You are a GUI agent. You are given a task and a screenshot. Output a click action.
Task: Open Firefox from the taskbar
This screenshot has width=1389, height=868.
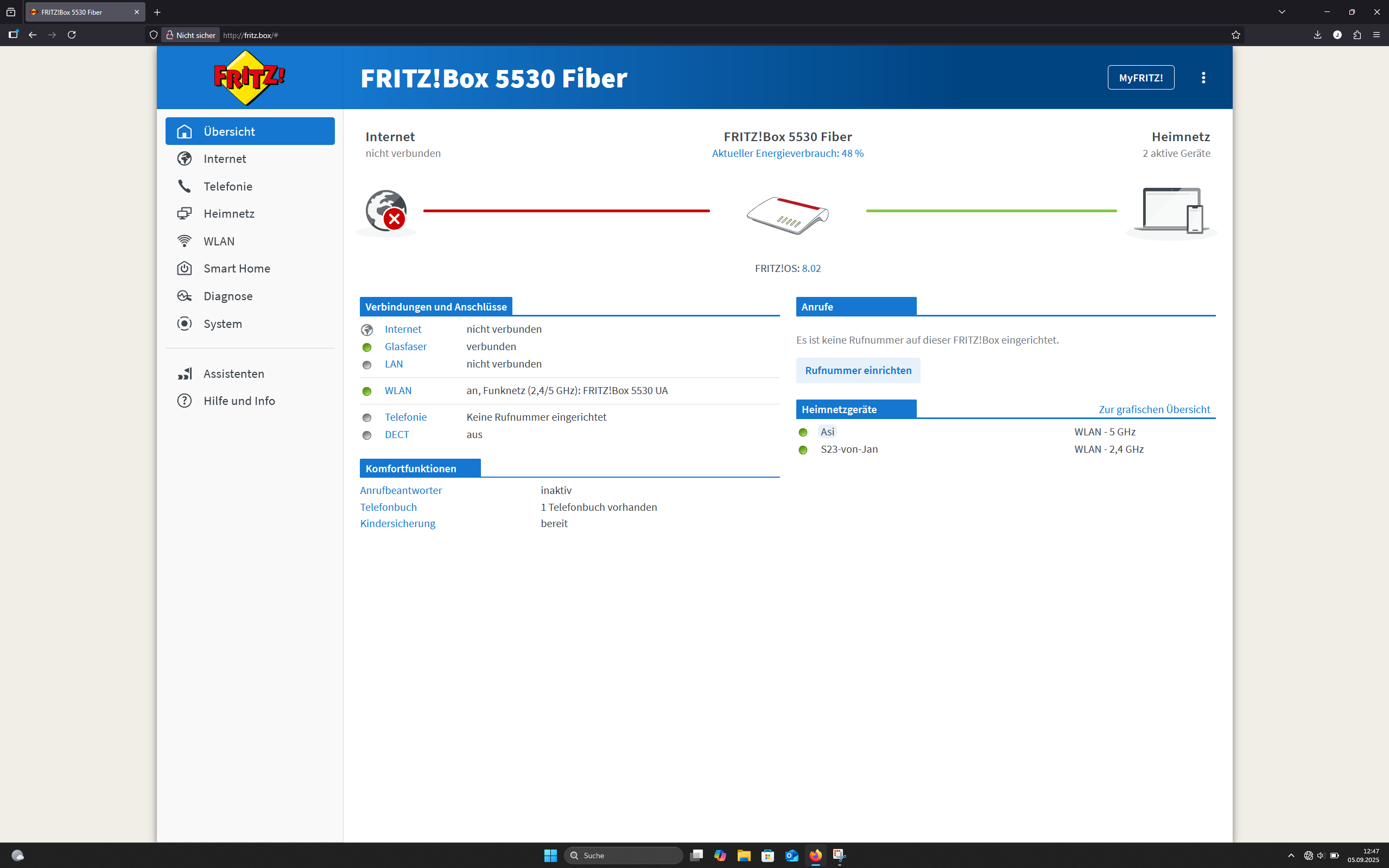pyautogui.click(x=816, y=856)
